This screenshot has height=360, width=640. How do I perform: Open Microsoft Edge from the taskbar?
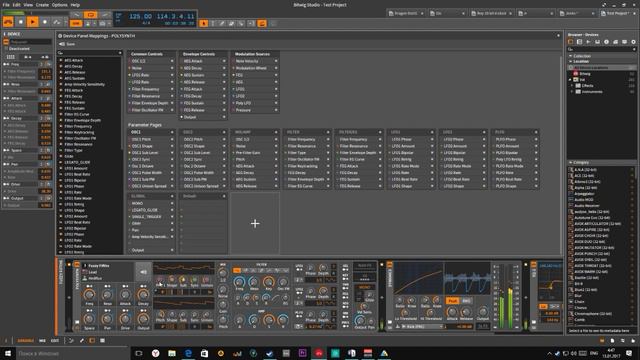[188, 353]
